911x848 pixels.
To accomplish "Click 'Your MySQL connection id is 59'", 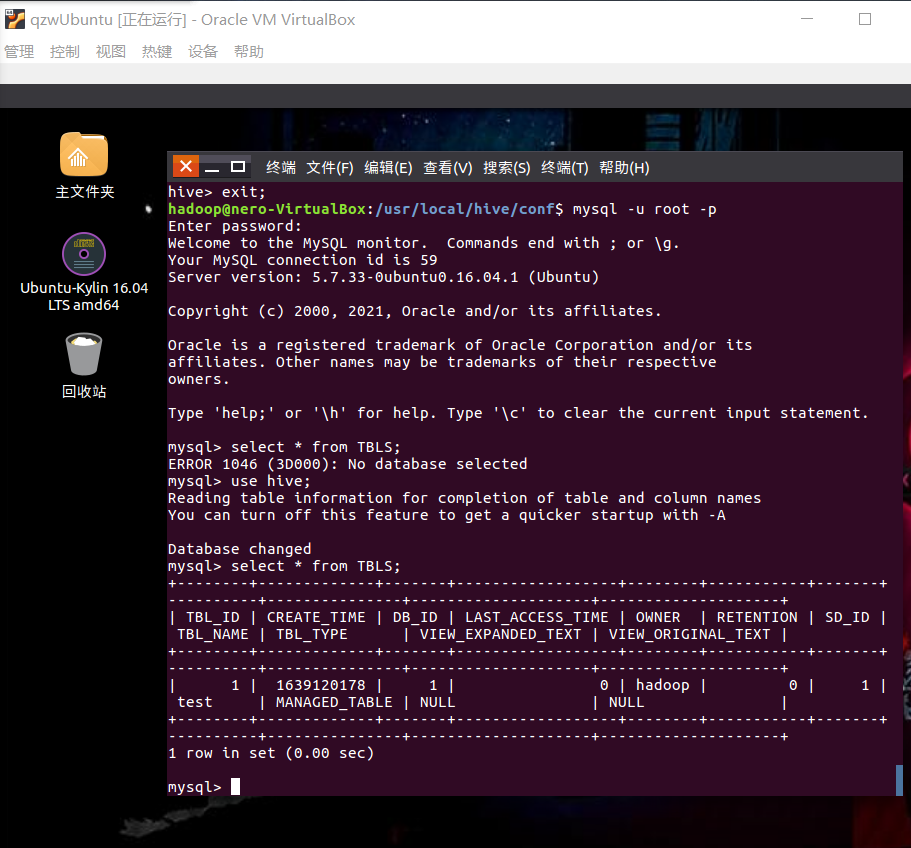I will click(x=303, y=260).
